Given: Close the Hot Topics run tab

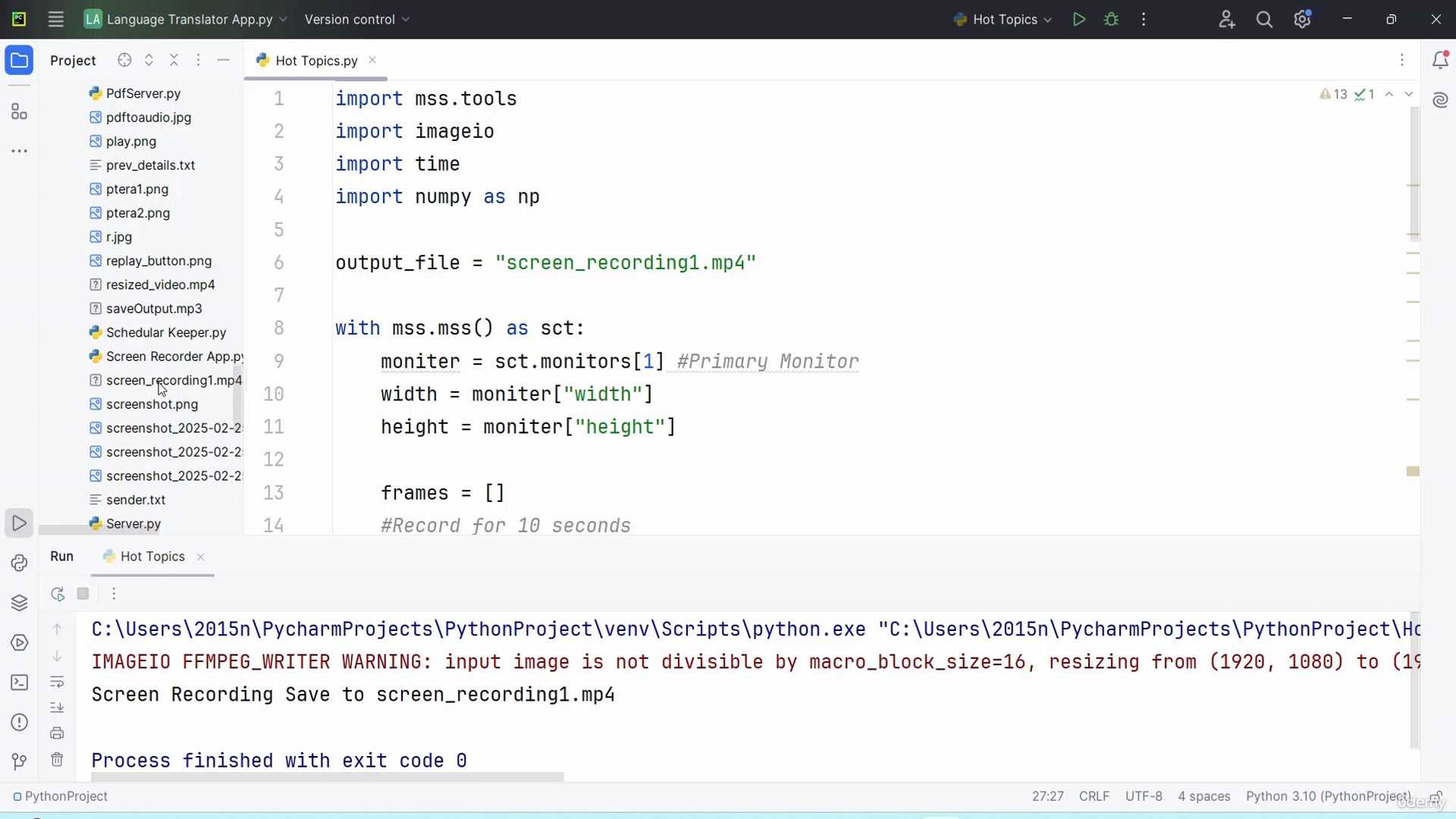Looking at the screenshot, I should pos(201,557).
